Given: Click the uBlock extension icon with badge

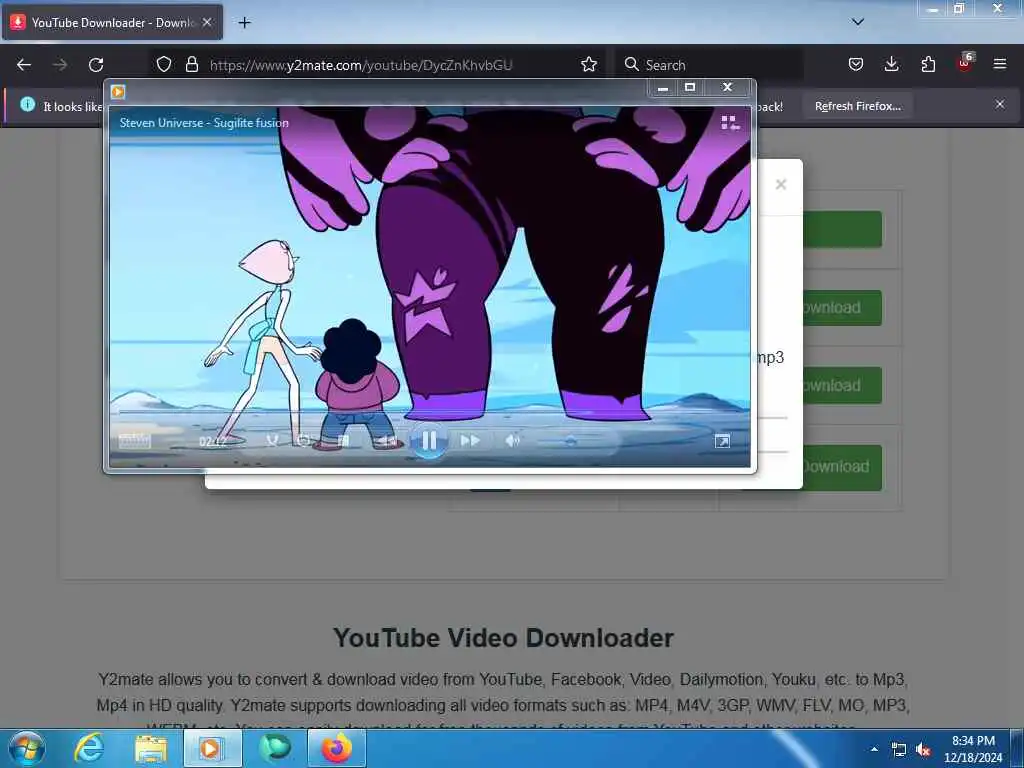Looking at the screenshot, I should pyautogui.click(x=965, y=63).
